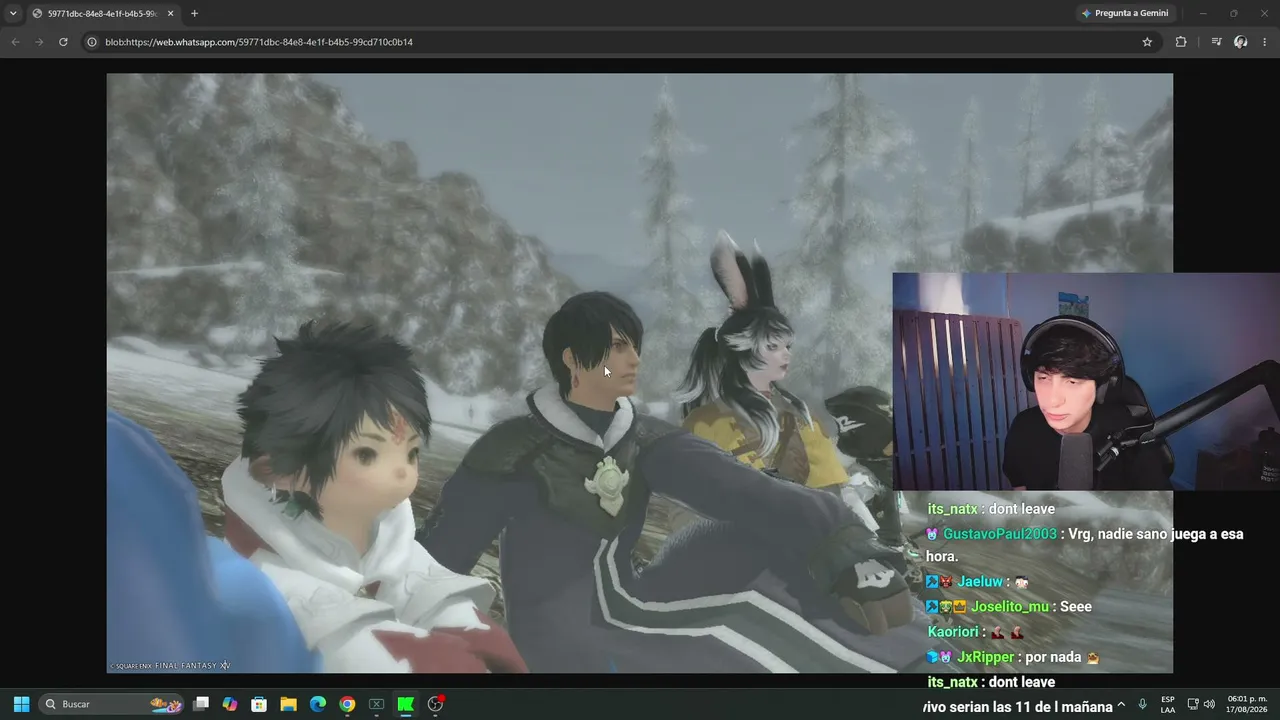Open the volume speaker tray icon
The width and height of the screenshot is (1280, 720).
click(1209, 704)
